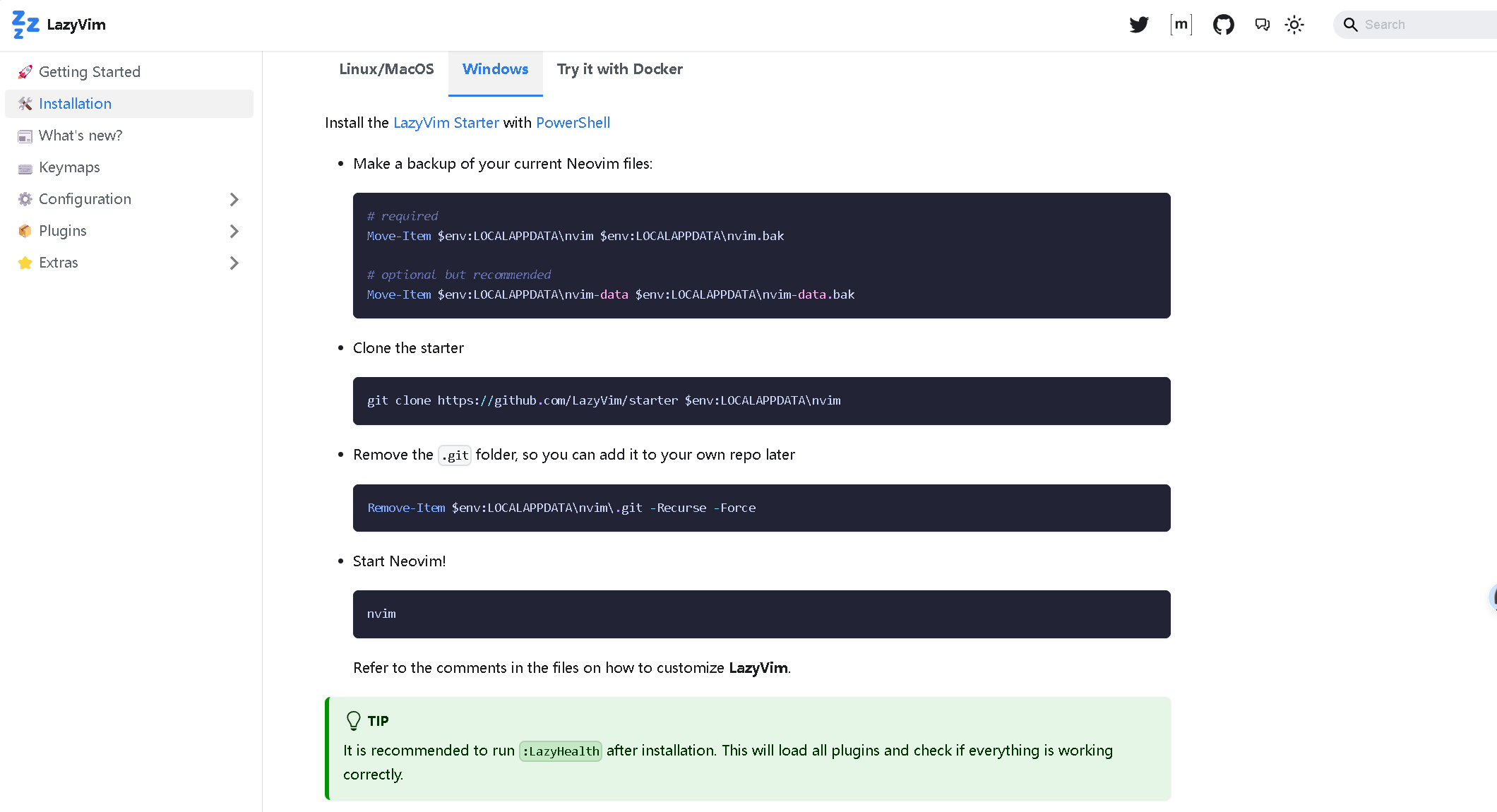Image resolution: width=1497 pixels, height=812 pixels.
Task: Click the LazyVim logo in header
Action: pyautogui.click(x=59, y=25)
